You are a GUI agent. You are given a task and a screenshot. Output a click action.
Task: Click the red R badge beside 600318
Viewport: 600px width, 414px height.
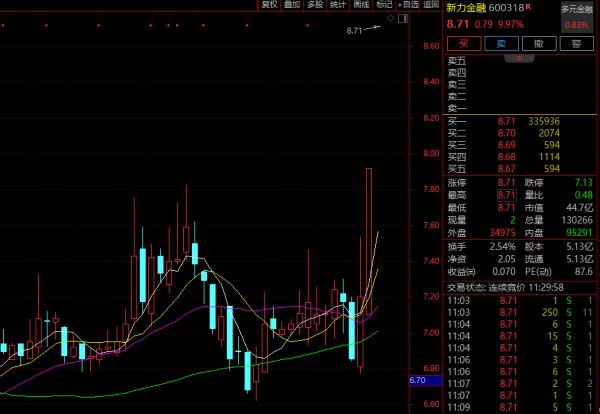click(528, 6)
